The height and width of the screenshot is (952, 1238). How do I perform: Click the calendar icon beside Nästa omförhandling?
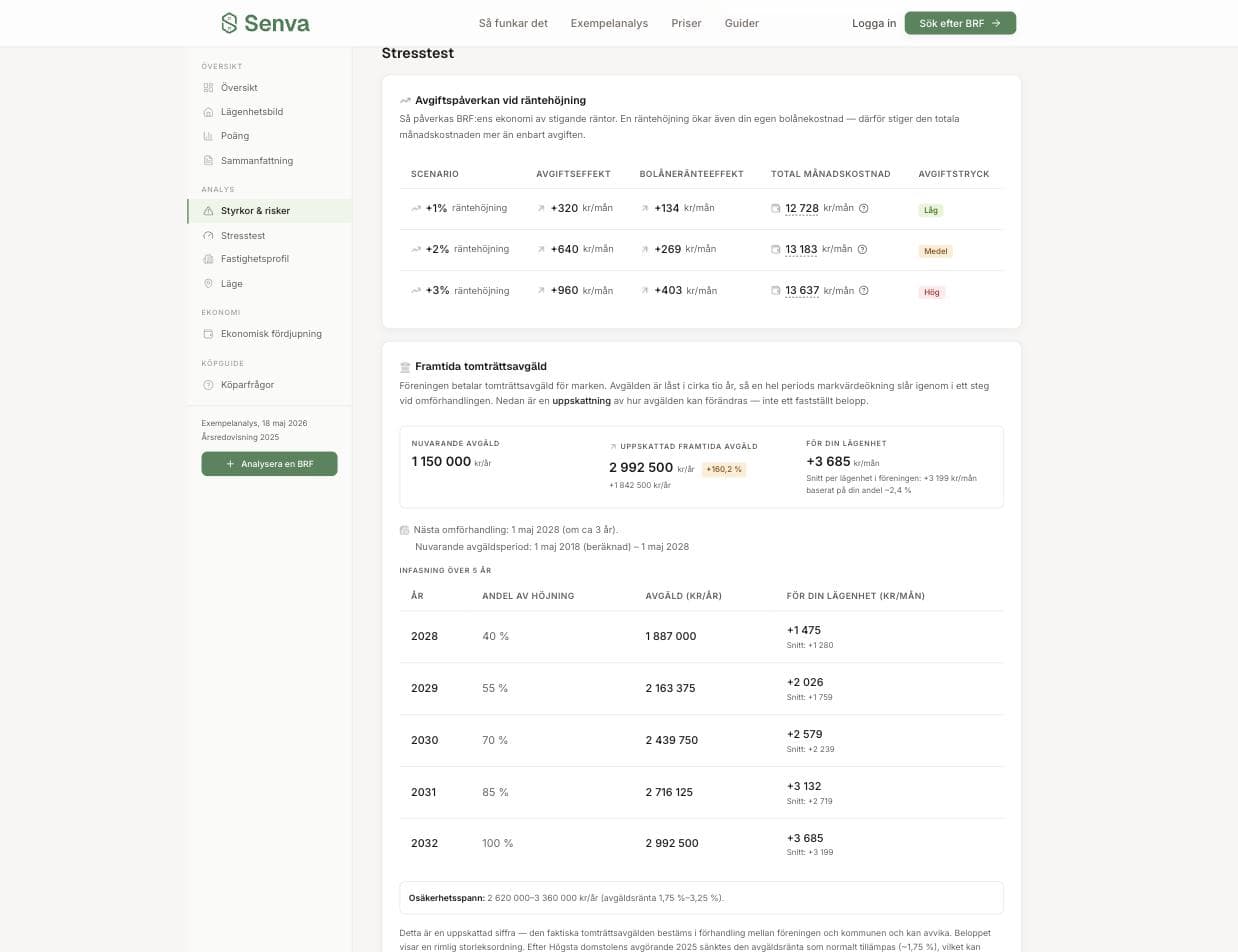tap(404, 530)
